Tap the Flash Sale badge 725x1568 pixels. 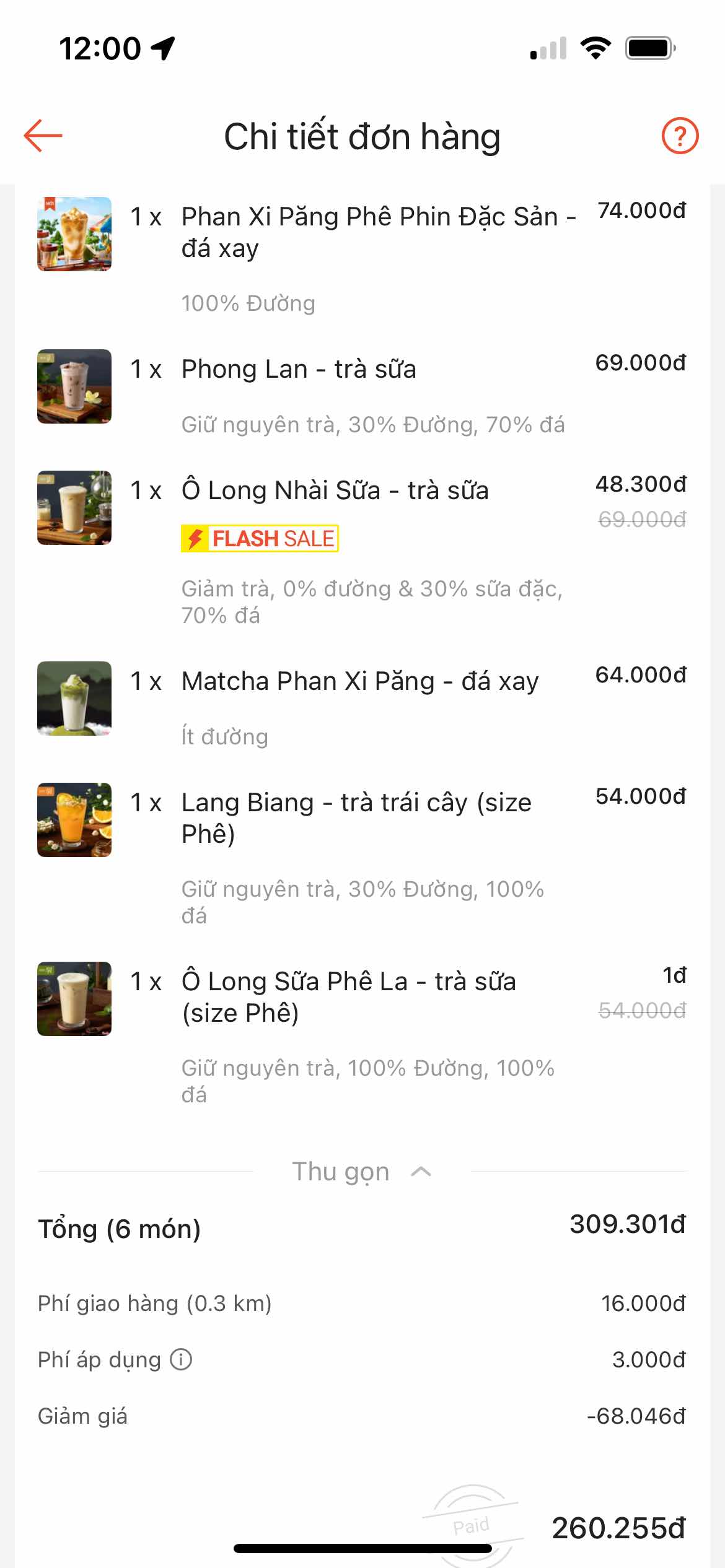point(260,538)
